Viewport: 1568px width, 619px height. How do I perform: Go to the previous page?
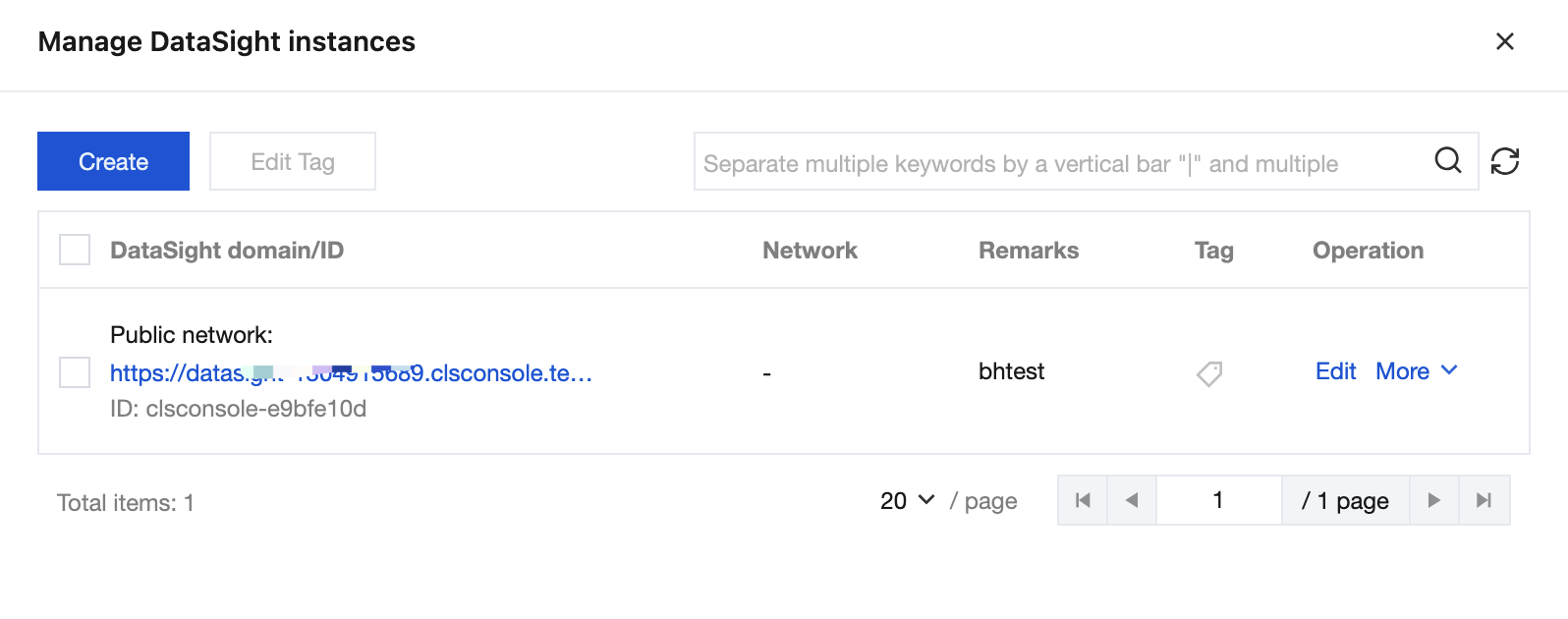[x=1132, y=501]
